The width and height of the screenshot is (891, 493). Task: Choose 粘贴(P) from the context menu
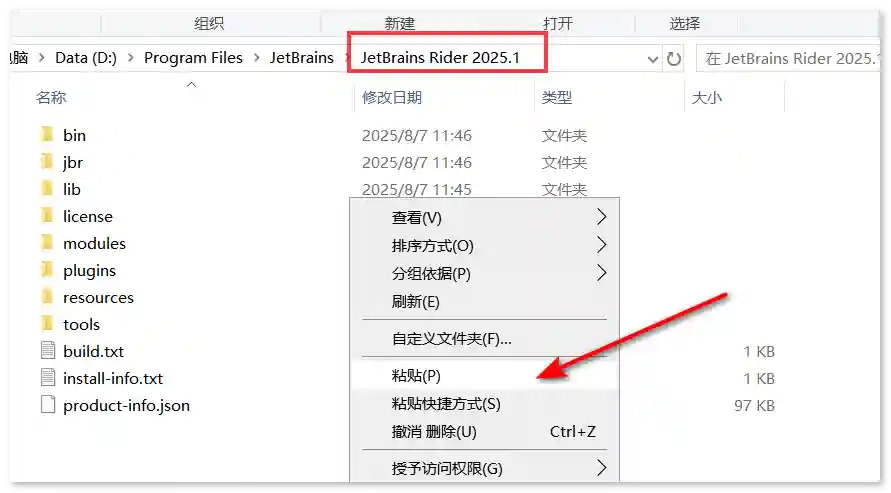(x=416, y=375)
